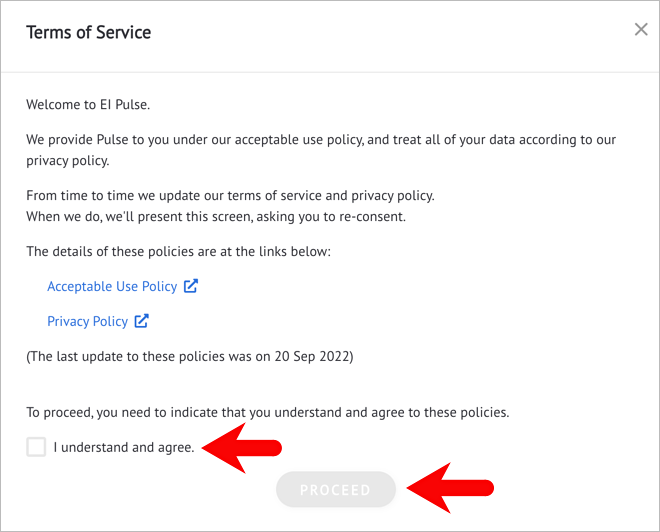The image size is (660, 532).
Task: Click the header divider line below title
Action: coord(330,72)
